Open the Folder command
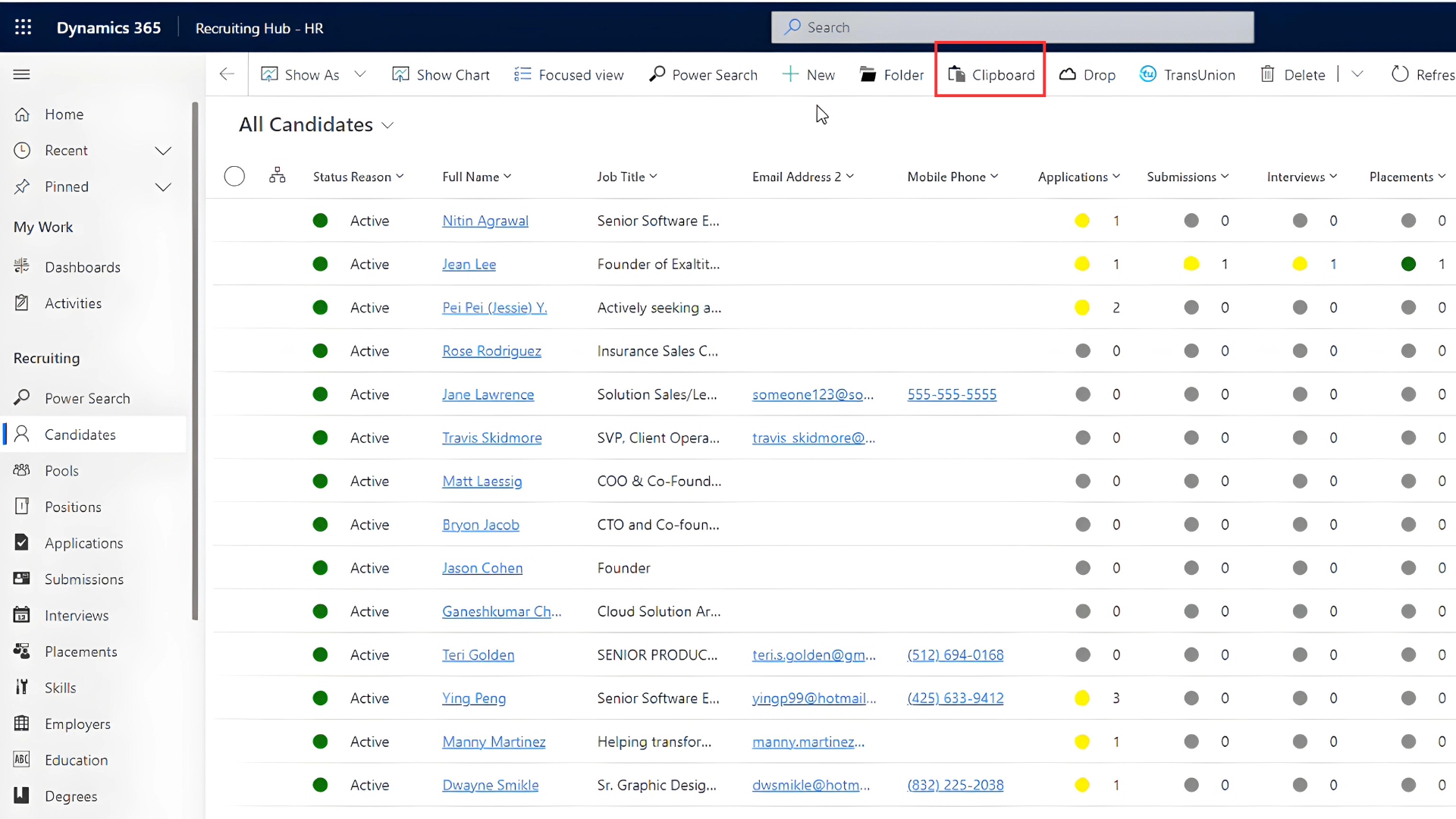 click(892, 74)
